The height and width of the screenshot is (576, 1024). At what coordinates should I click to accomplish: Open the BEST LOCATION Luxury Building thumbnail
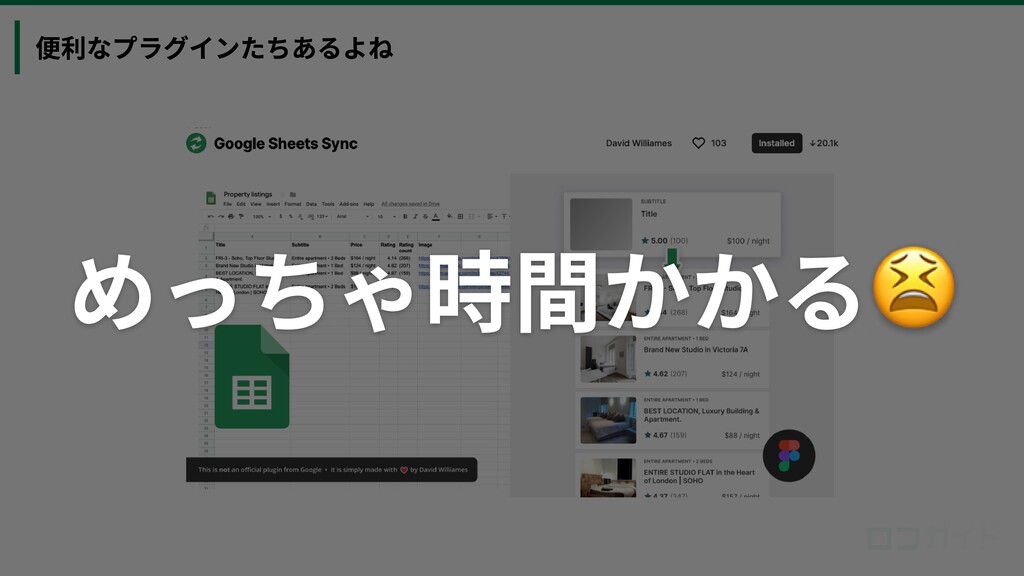608,420
